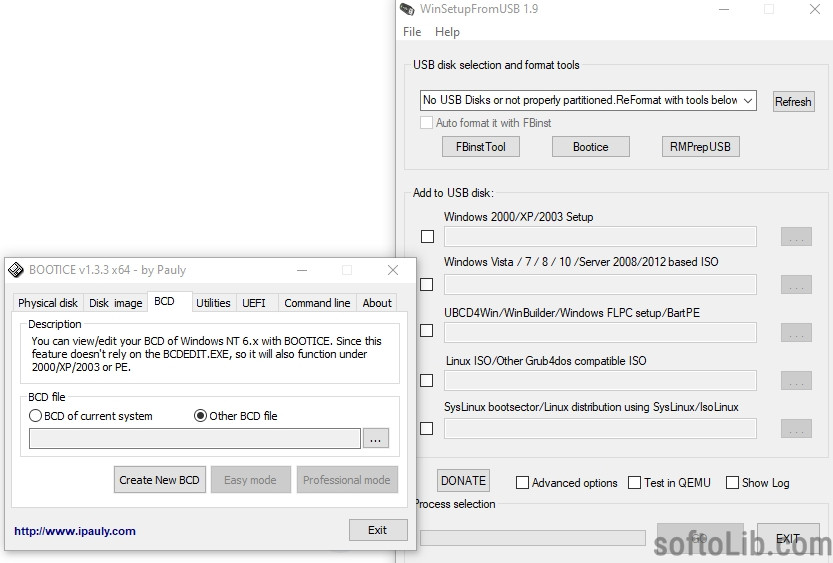The image size is (833, 563).
Task: Click the Windows Vista/7/8/10 ISO path field
Action: click(x=600, y=285)
